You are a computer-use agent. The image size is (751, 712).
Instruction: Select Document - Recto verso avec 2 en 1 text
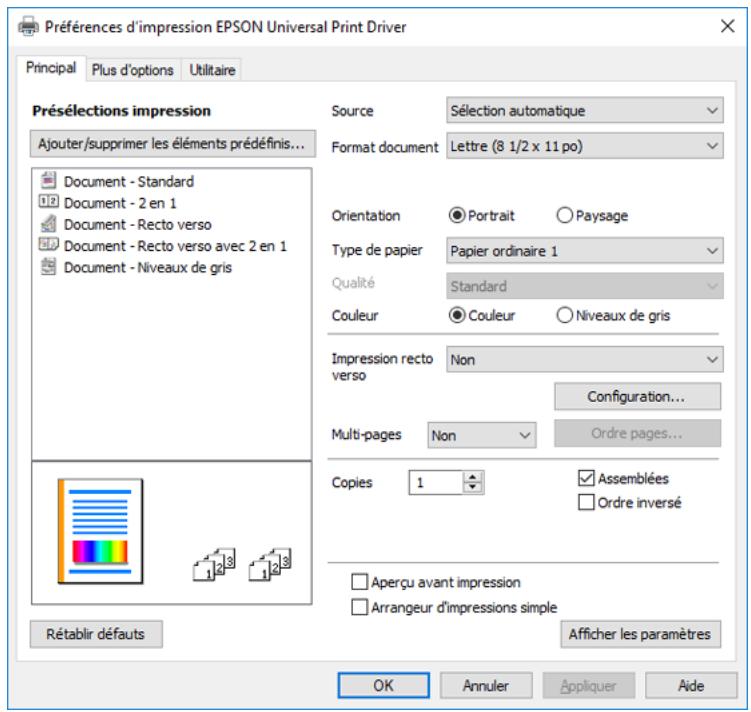point(175,246)
